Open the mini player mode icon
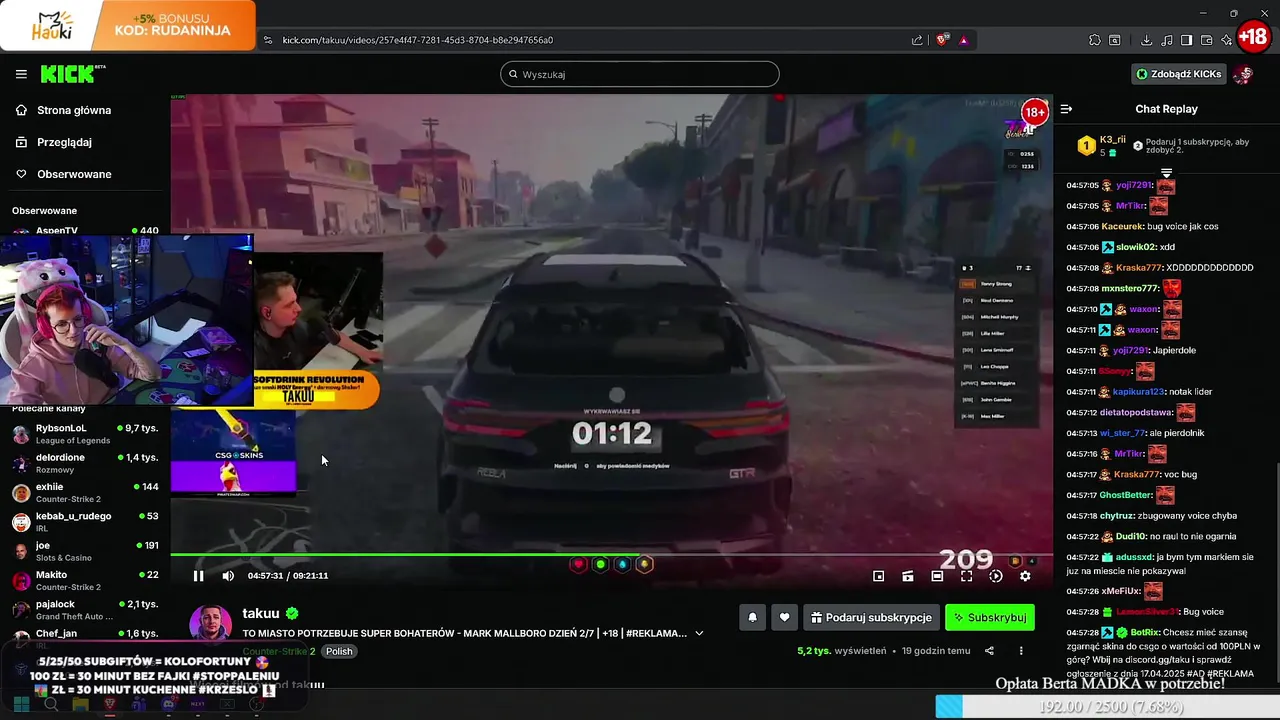1280x720 pixels. pyautogui.click(x=878, y=576)
